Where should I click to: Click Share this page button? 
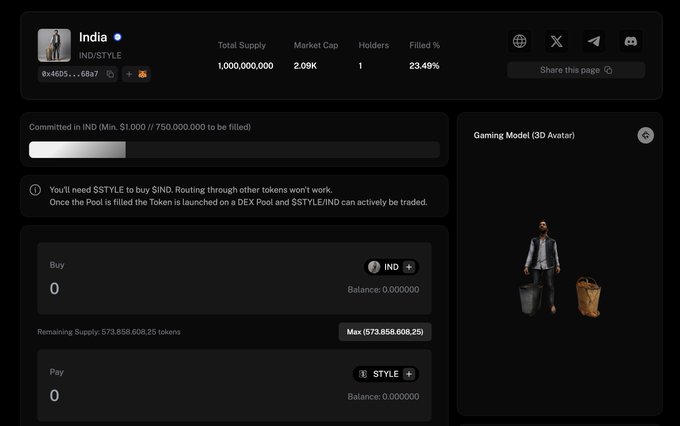pyautogui.click(x=575, y=70)
